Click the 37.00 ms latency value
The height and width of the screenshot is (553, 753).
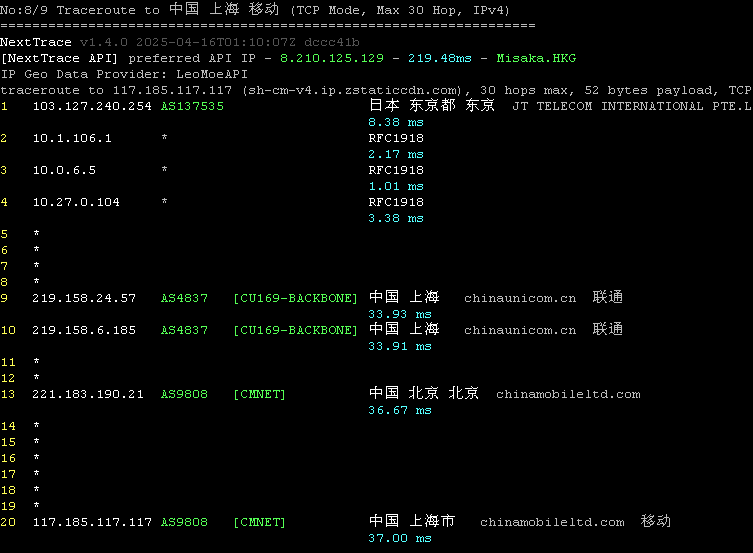coord(400,538)
